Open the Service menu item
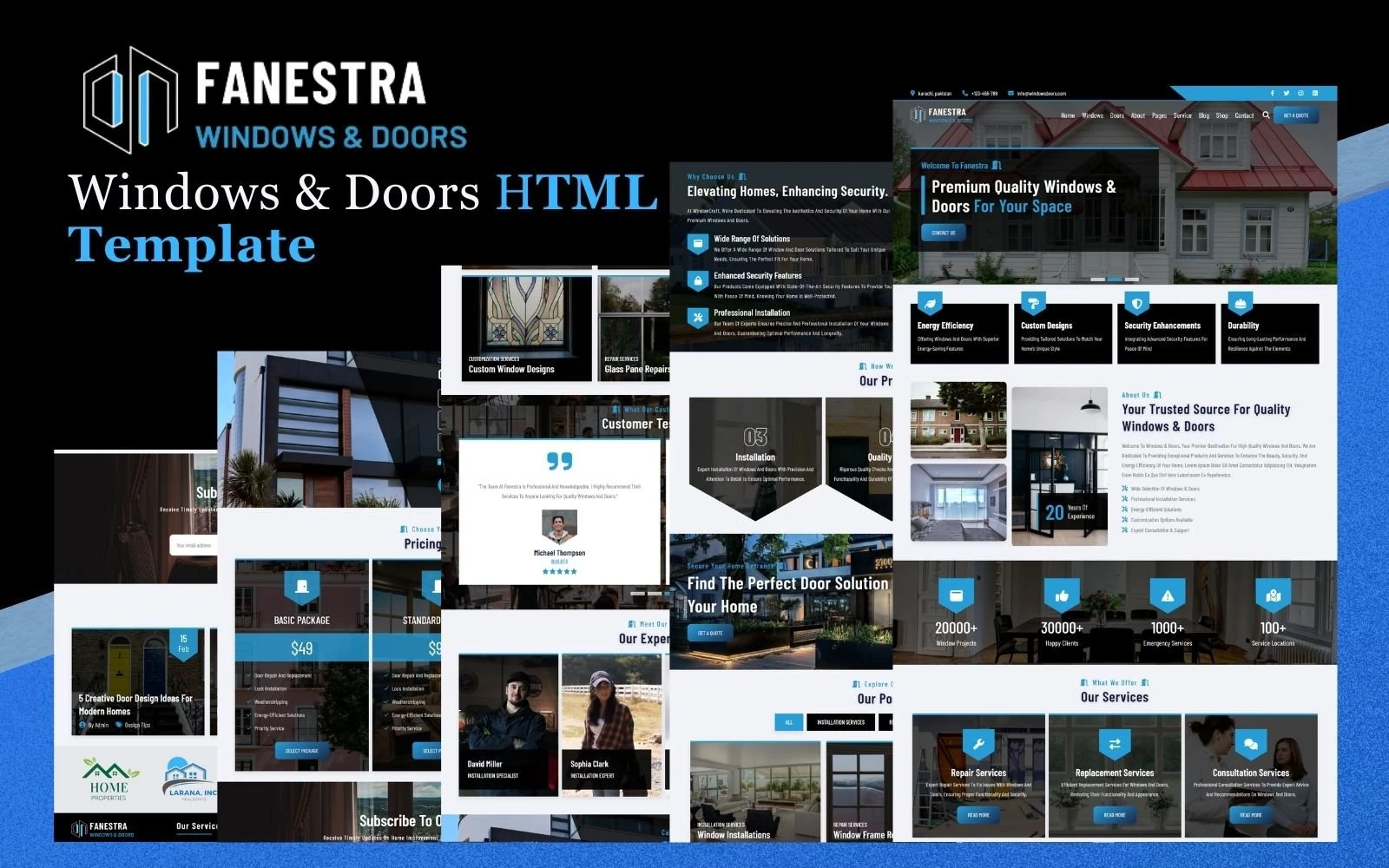The width and height of the screenshot is (1389, 868). pos(1182,115)
